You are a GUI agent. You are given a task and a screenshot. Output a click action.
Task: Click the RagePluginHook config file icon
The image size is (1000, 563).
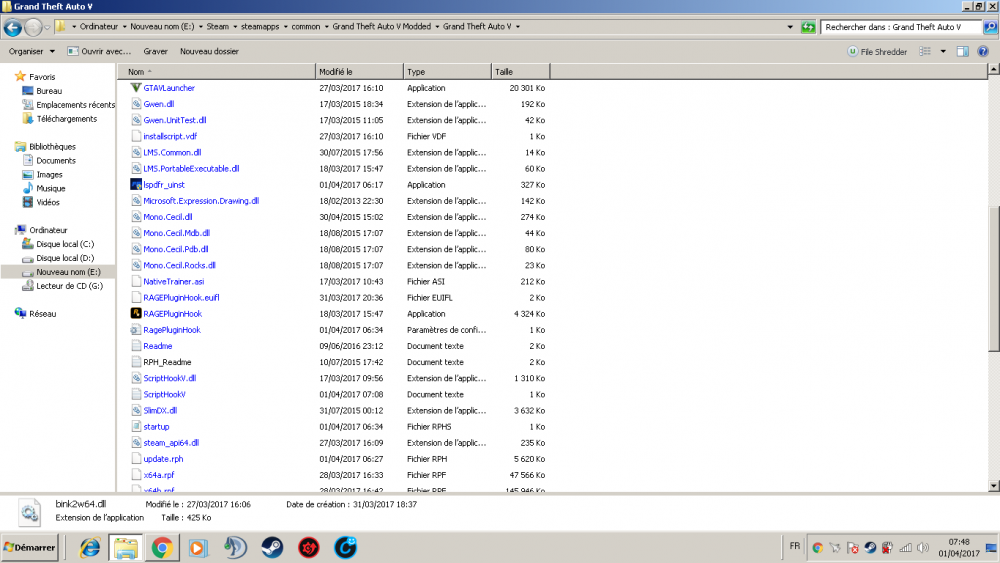tap(136, 330)
